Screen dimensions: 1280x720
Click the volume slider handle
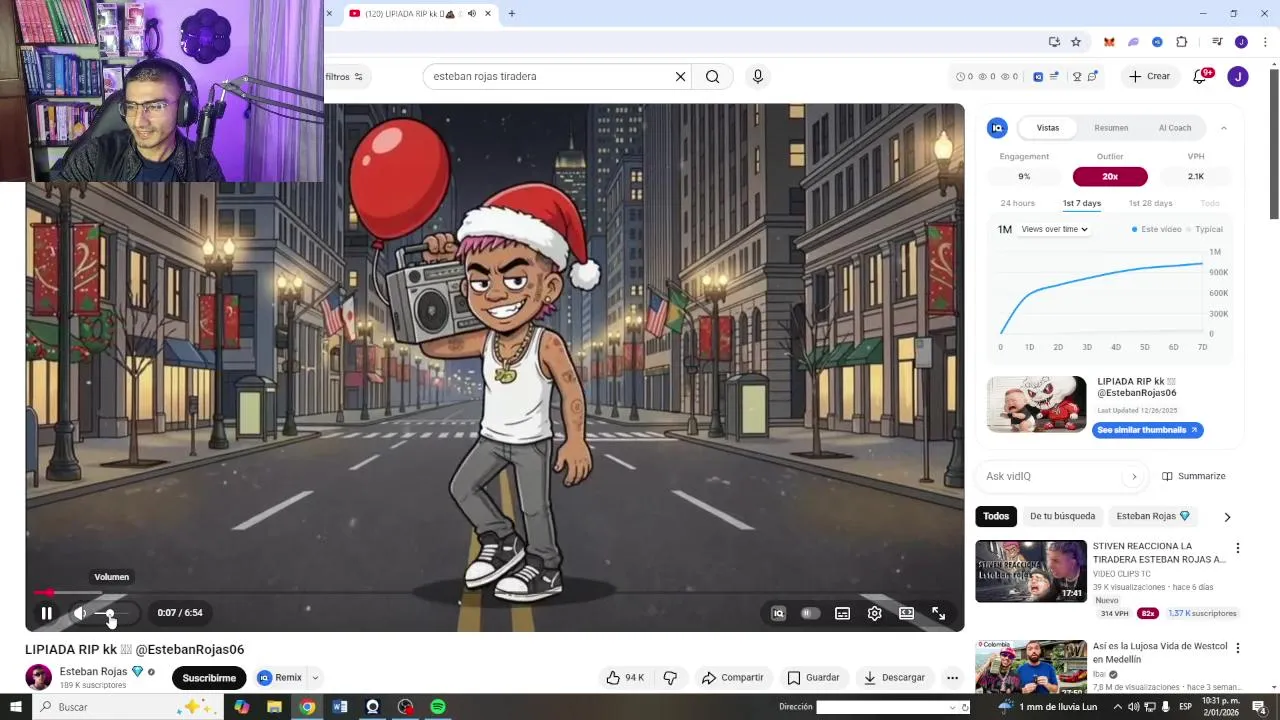click(110, 613)
